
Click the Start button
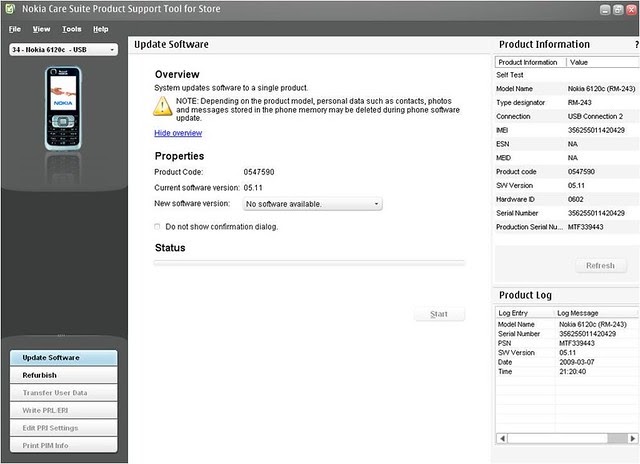[439, 314]
